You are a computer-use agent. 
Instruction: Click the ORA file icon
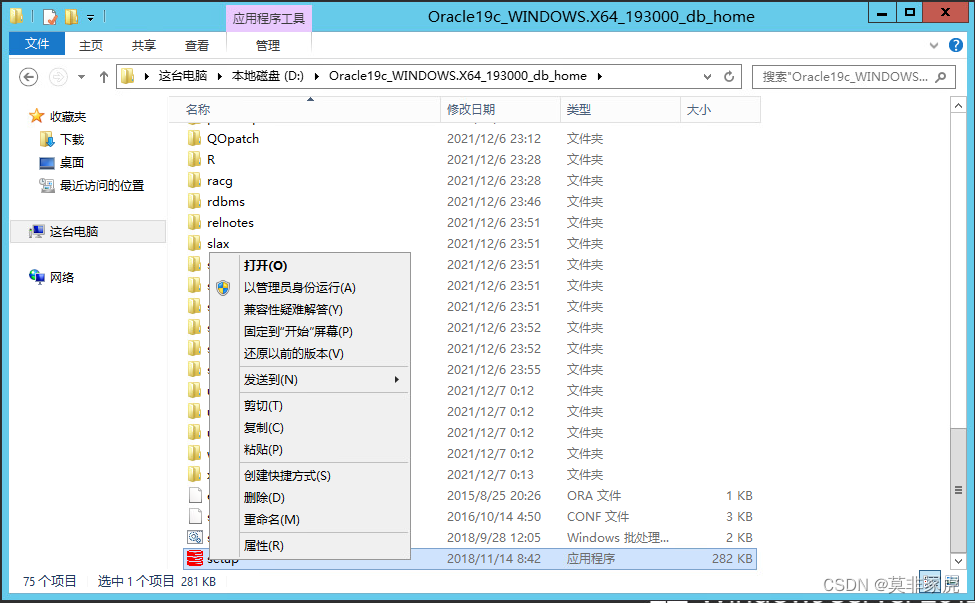(195, 495)
